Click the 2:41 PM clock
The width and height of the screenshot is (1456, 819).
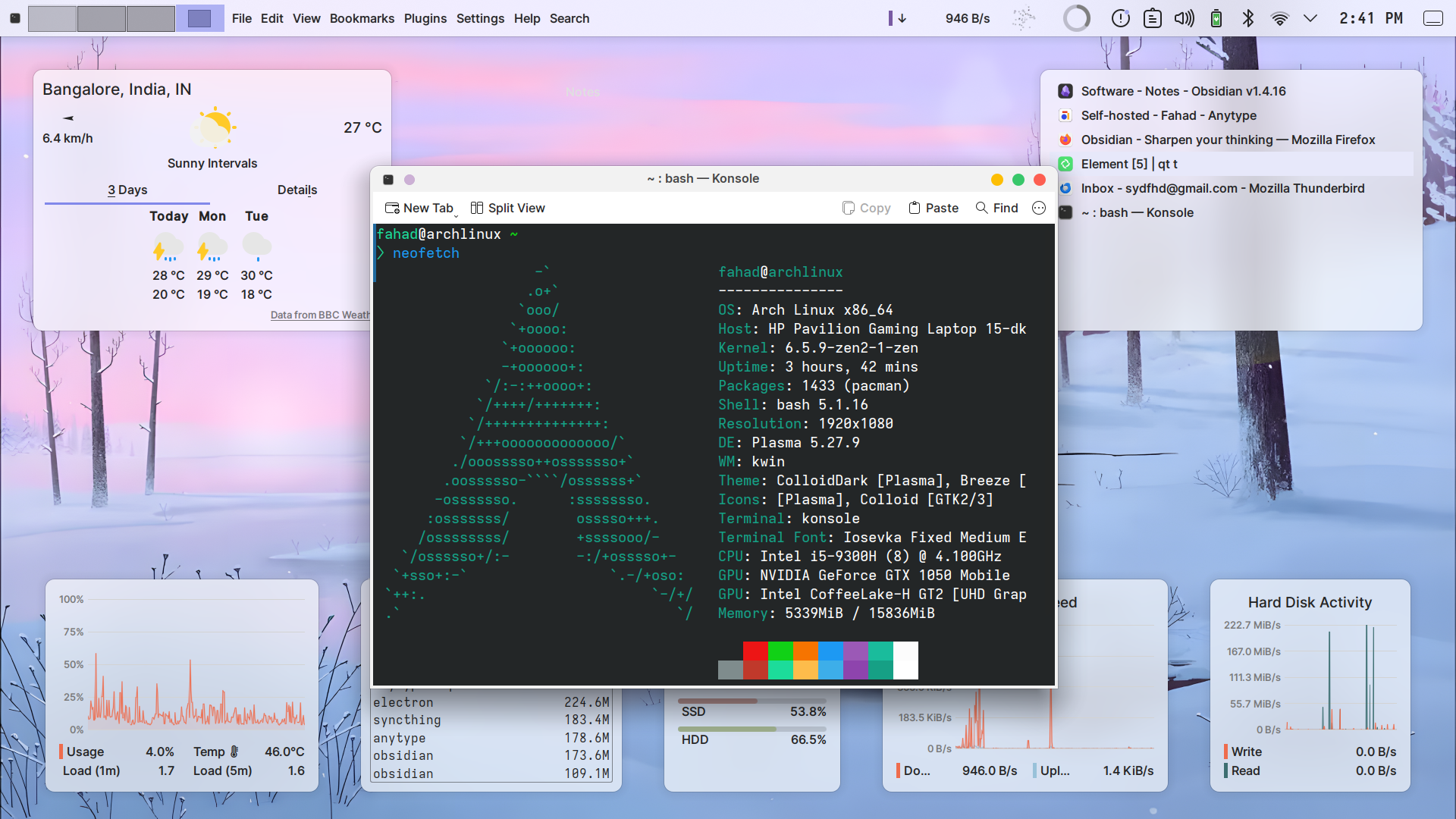pos(1371,18)
